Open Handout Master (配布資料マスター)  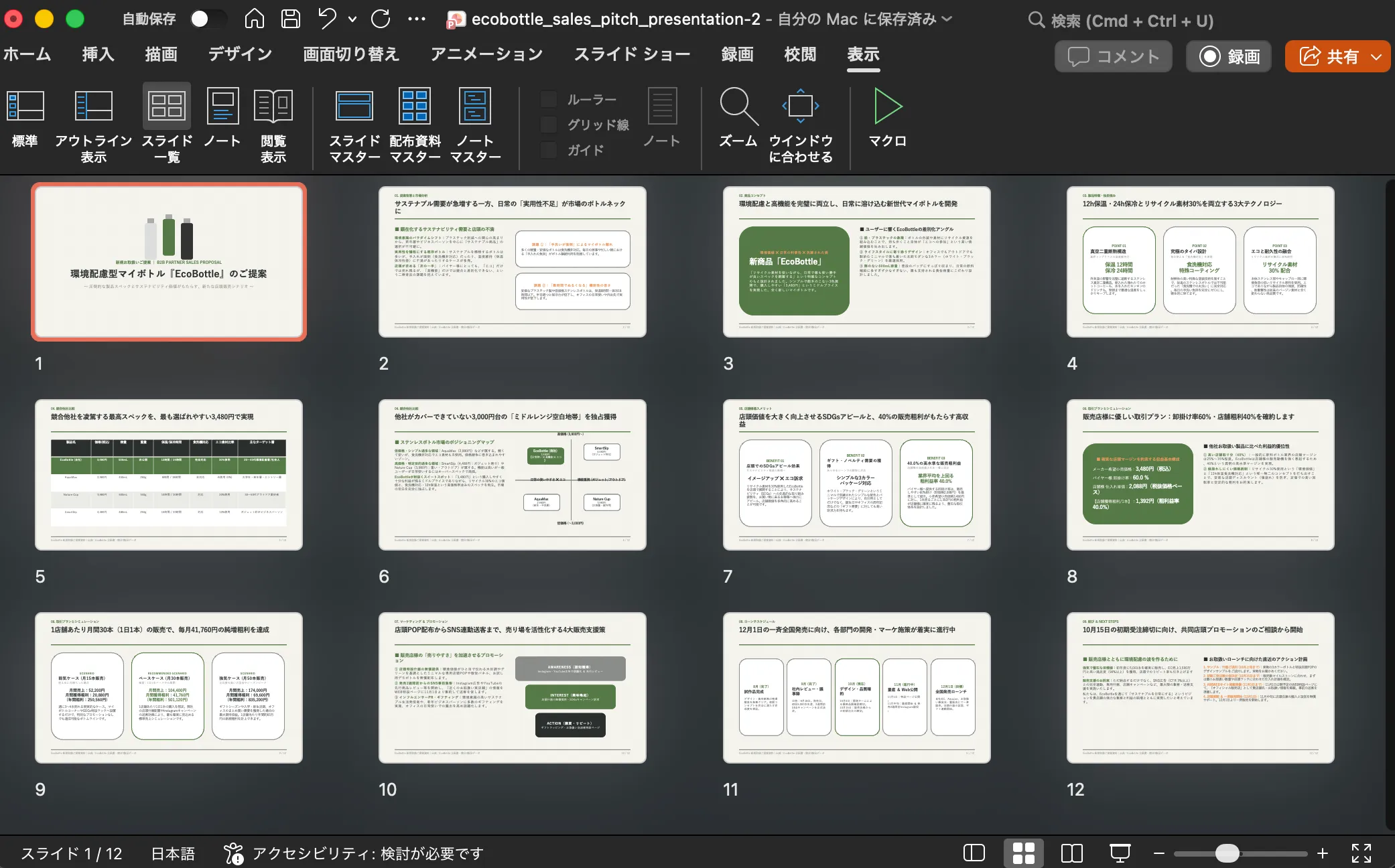tap(415, 126)
